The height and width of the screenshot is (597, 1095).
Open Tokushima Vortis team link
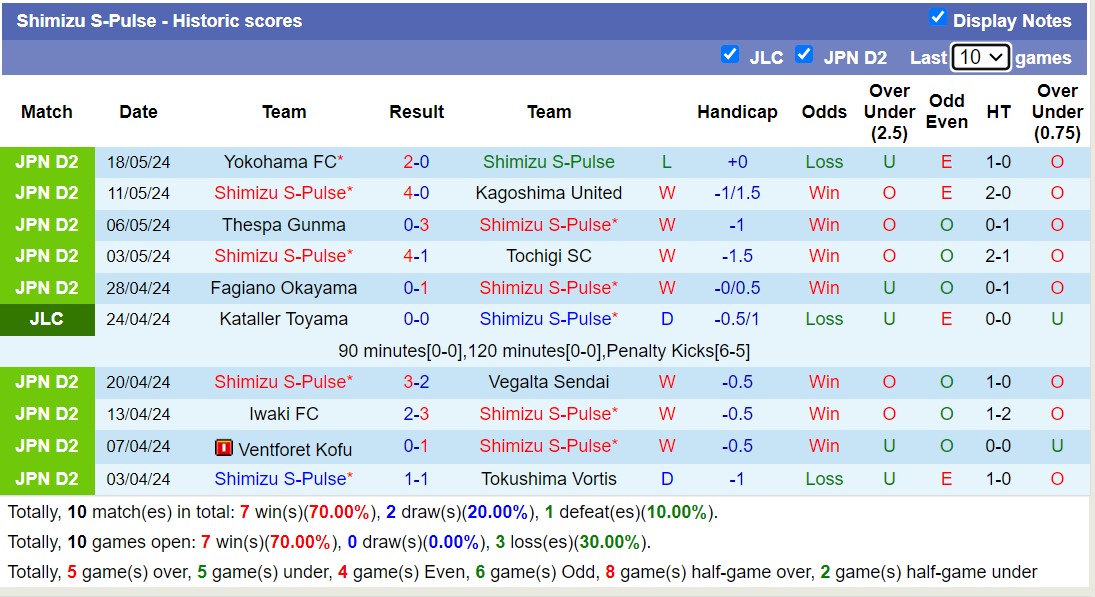coord(548,479)
